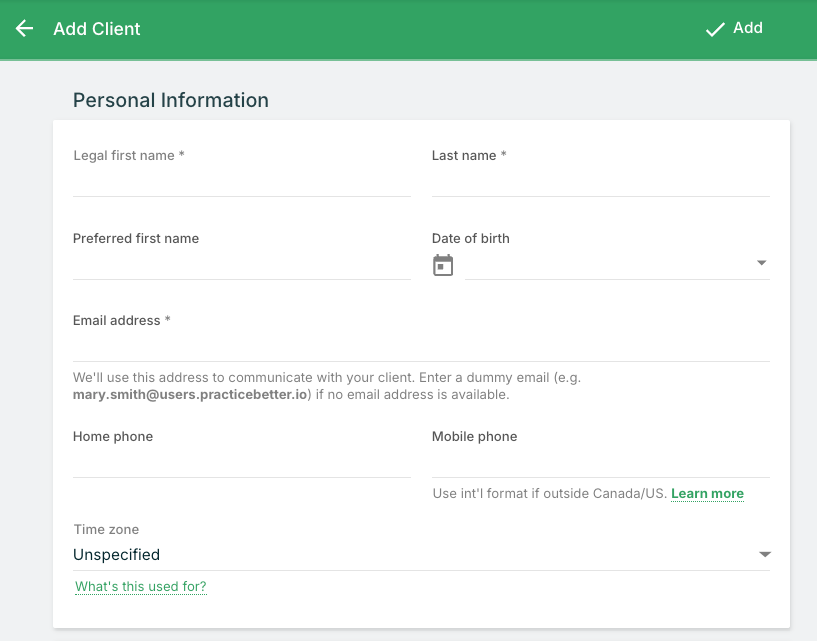Open the Learn more link
Viewport: 817px width, 641px height.
coord(707,494)
